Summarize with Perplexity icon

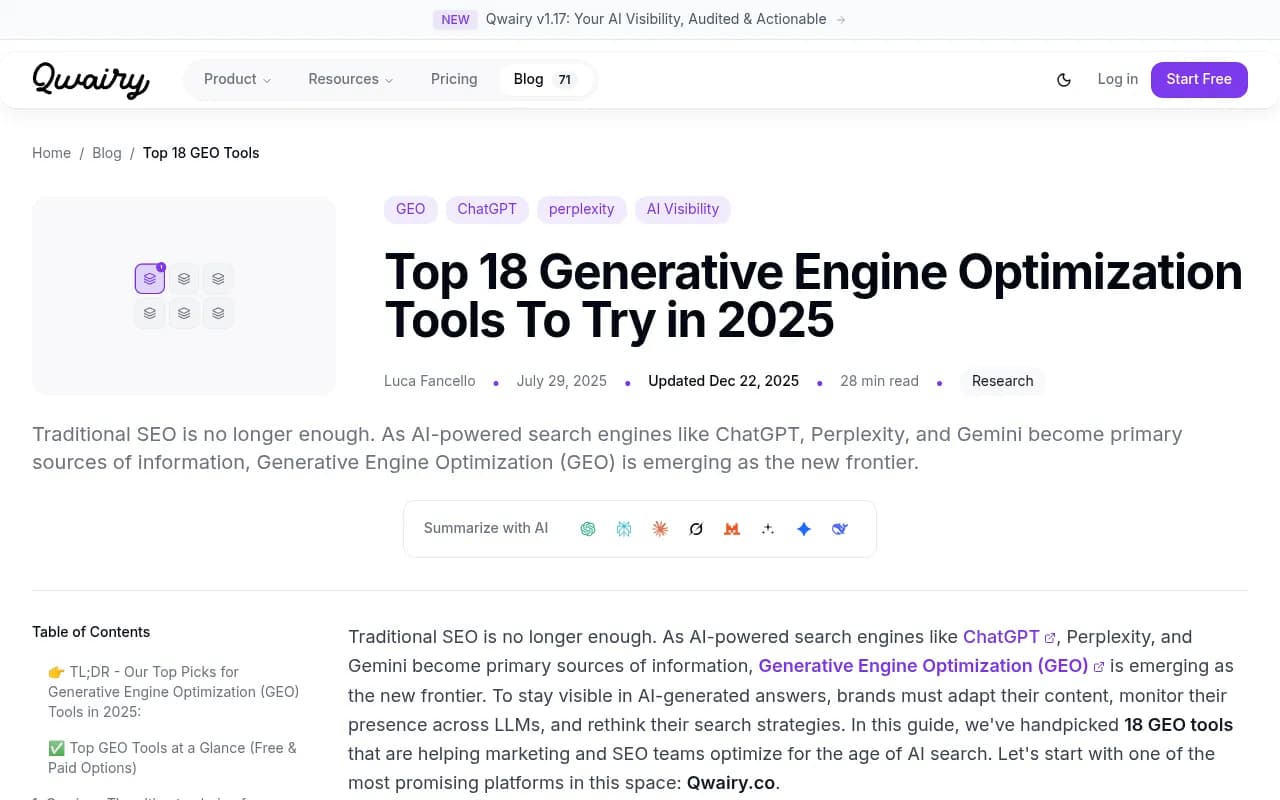coord(624,529)
